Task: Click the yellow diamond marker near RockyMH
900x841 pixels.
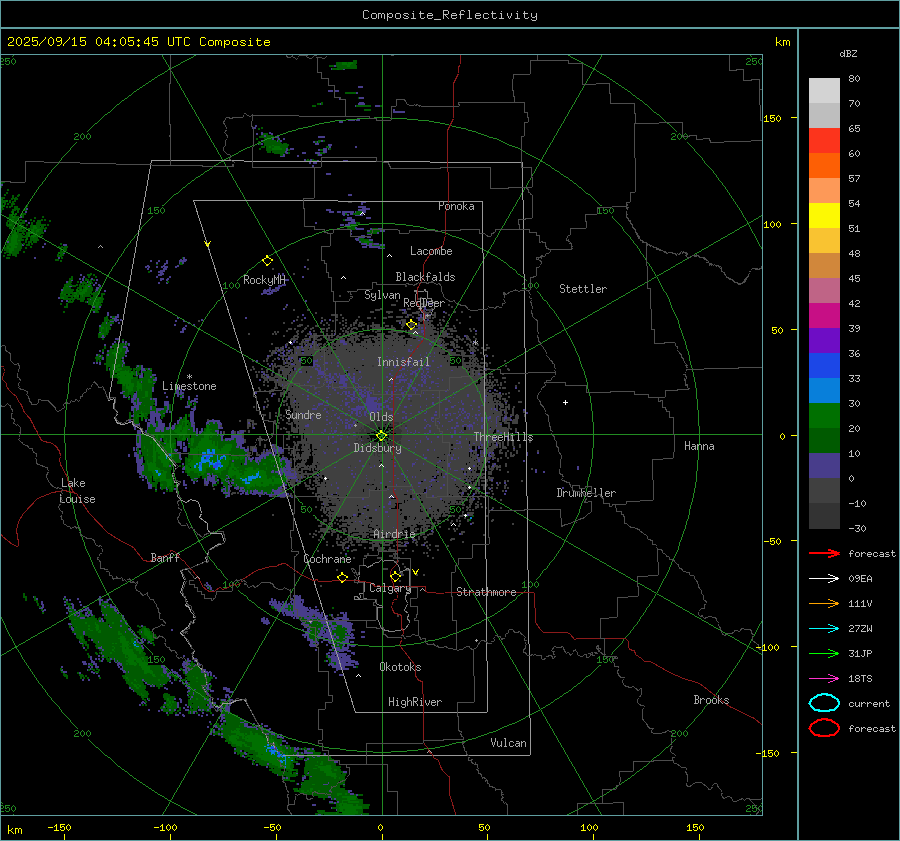Action: pyautogui.click(x=267, y=261)
